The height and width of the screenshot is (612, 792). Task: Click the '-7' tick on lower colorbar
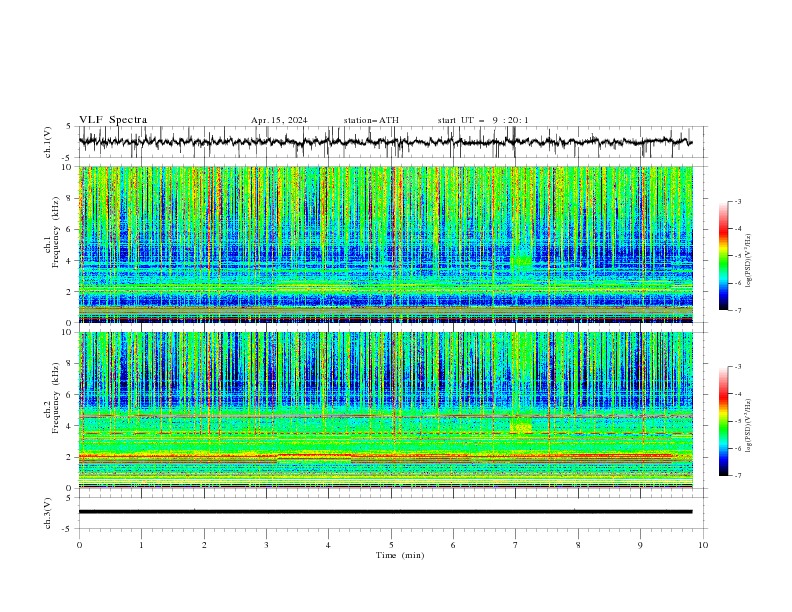[737, 475]
